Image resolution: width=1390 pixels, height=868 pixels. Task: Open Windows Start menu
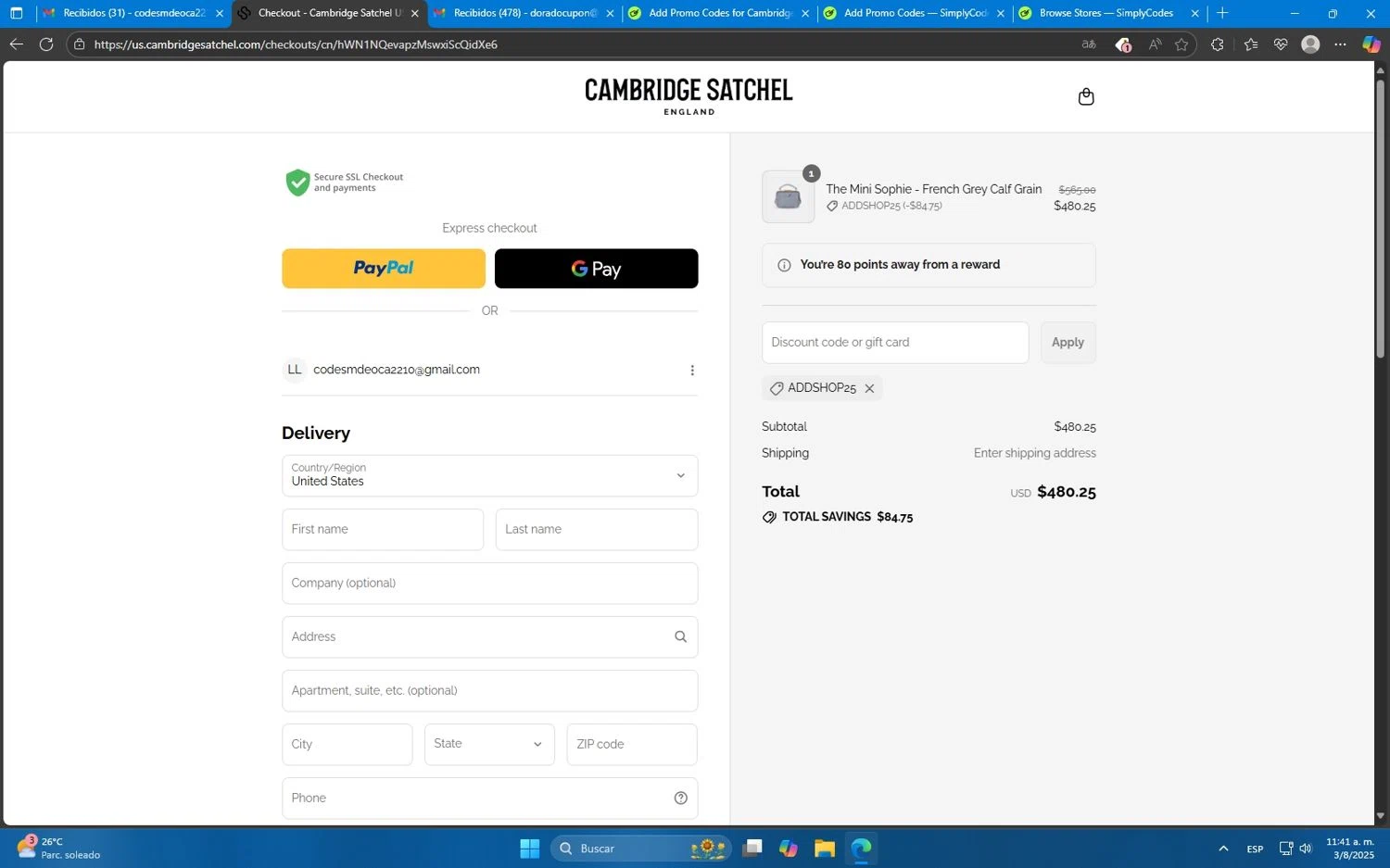[x=530, y=849]
